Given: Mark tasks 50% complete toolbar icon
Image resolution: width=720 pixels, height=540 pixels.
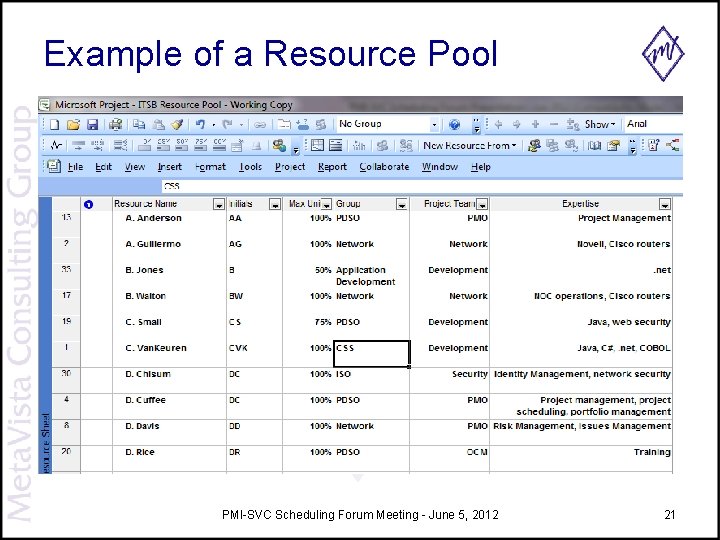Looking at the screenshot, I should 182,146.
